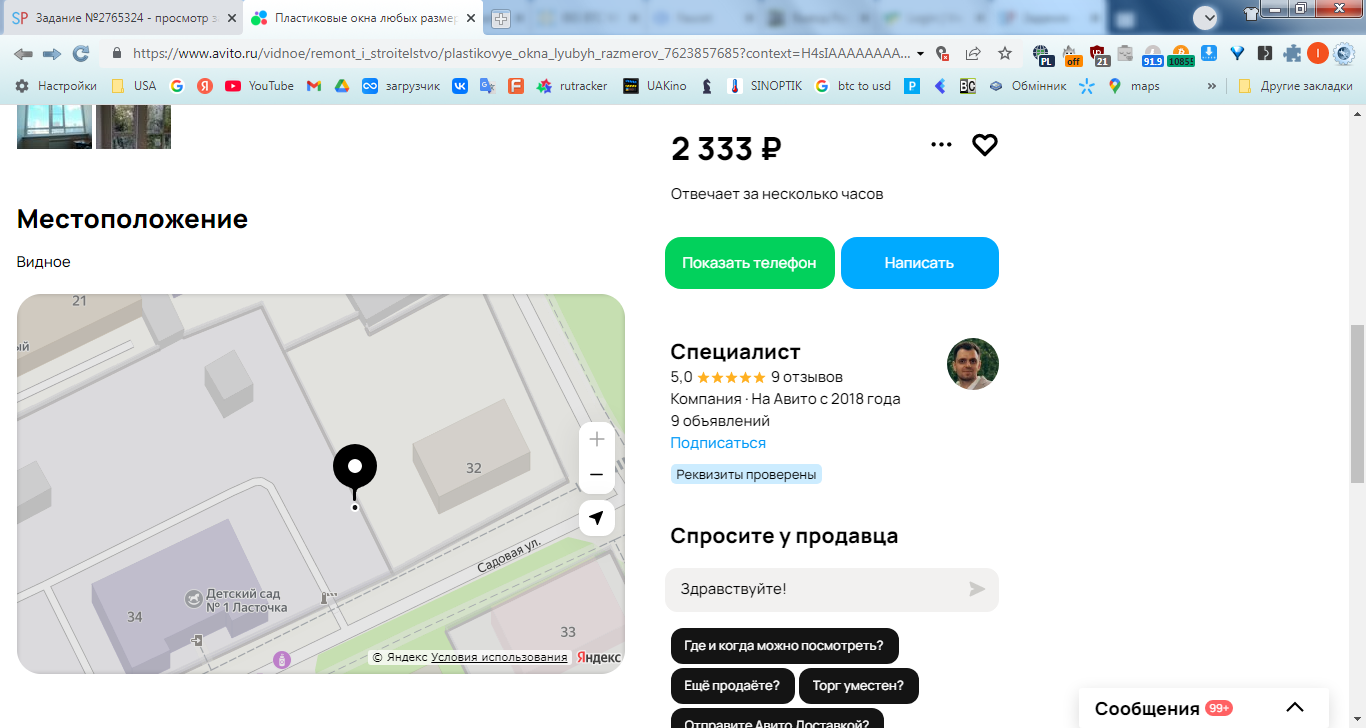Image resolution: width=1366 pixels, height=728 pixels.
Task: Open the tab search dropdown arrow
Action: tap(1206, 17)
